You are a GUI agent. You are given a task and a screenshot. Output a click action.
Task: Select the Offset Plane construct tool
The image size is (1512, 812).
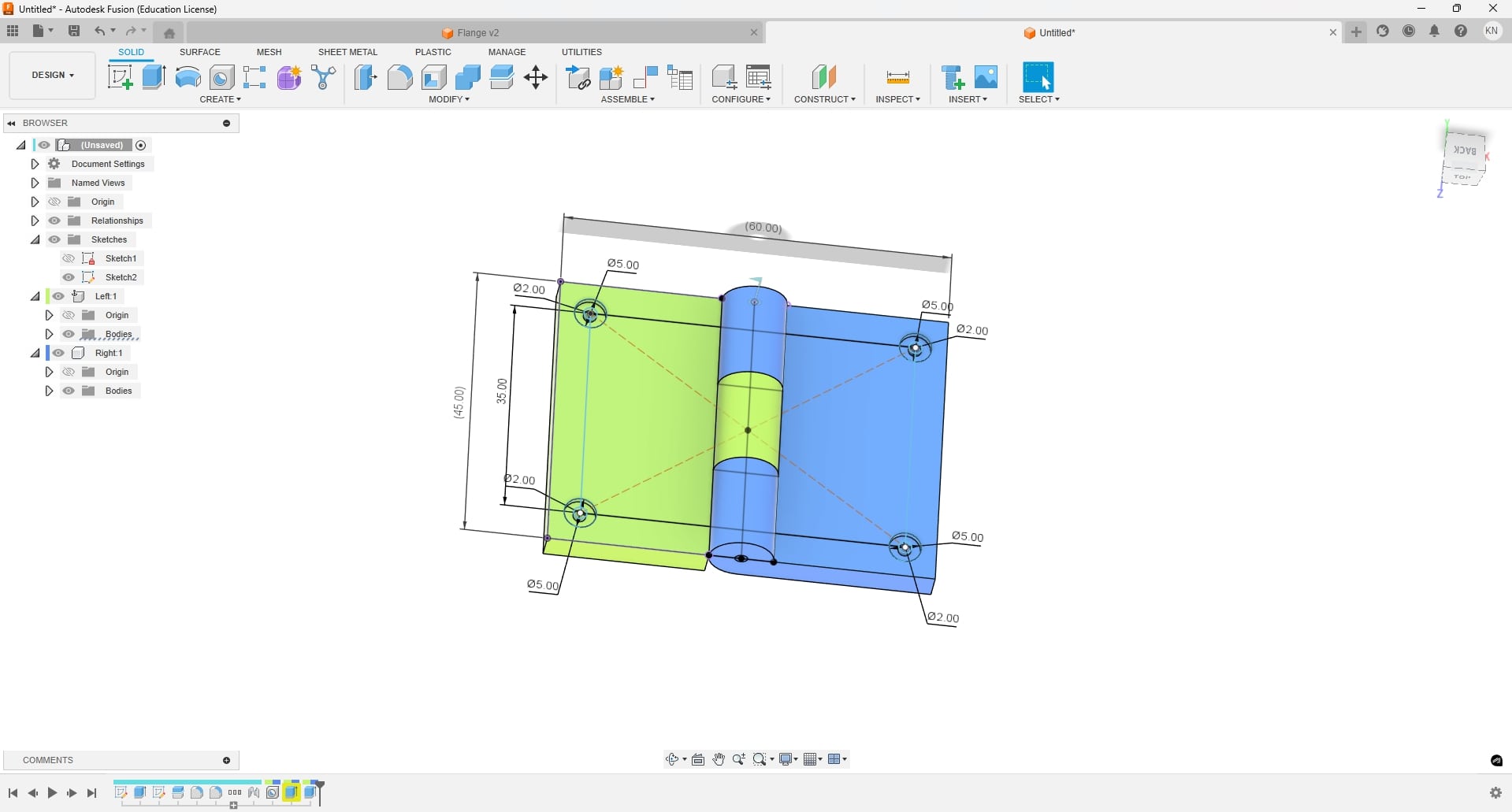click(x=824, y=77)
